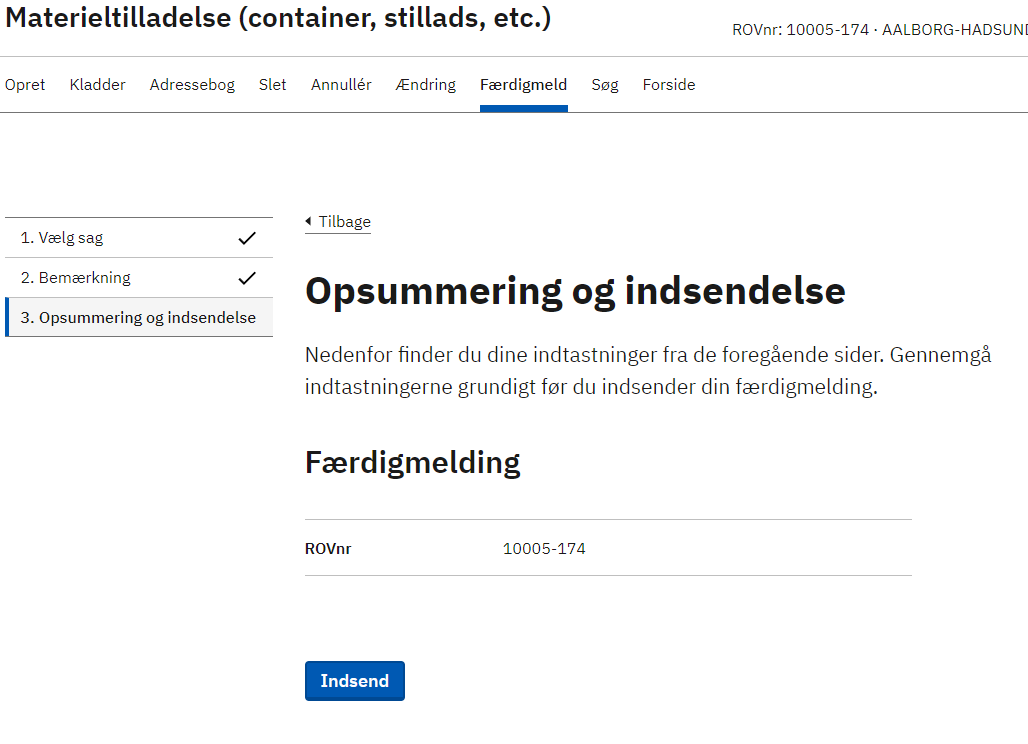Click the checkmark beside Vælg sag
Viewport: 1028px width, 744px height.
point(247,238)
